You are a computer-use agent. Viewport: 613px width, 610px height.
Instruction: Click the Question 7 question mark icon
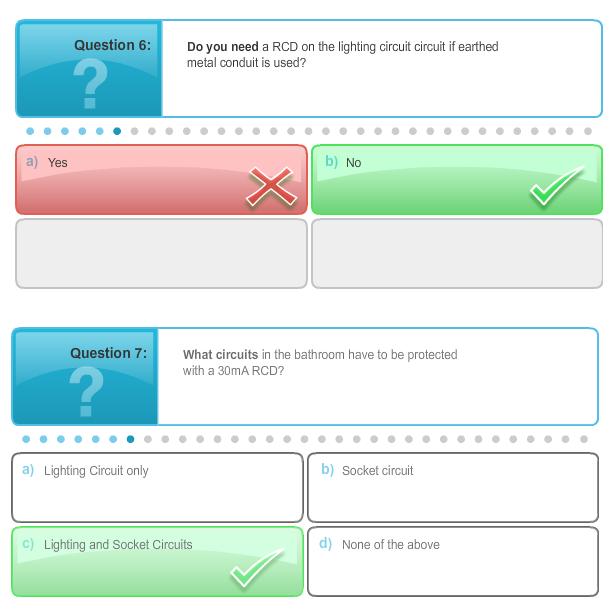tap(86, 393)
